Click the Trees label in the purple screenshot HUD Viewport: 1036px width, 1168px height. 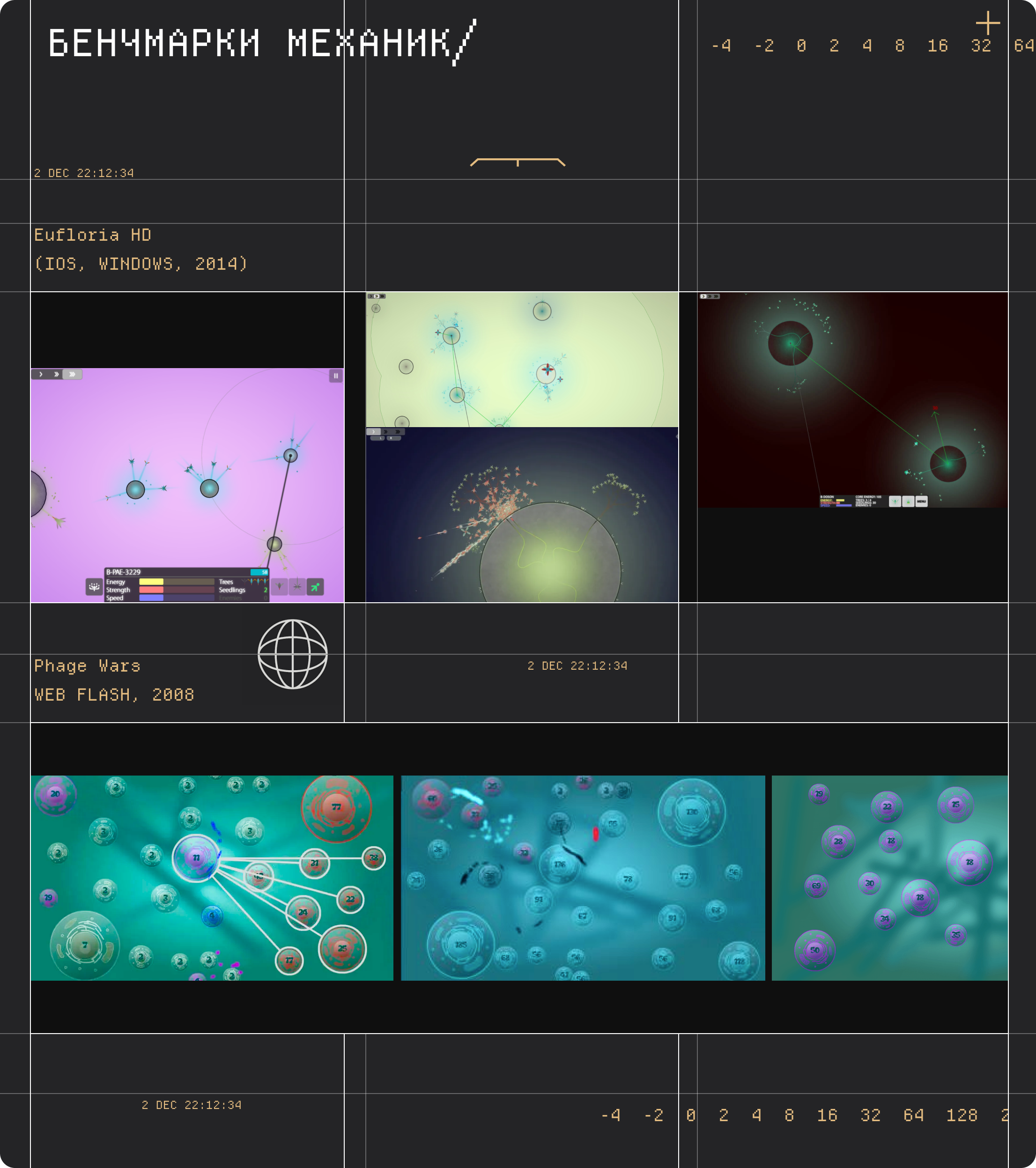[x=226, y=582]
